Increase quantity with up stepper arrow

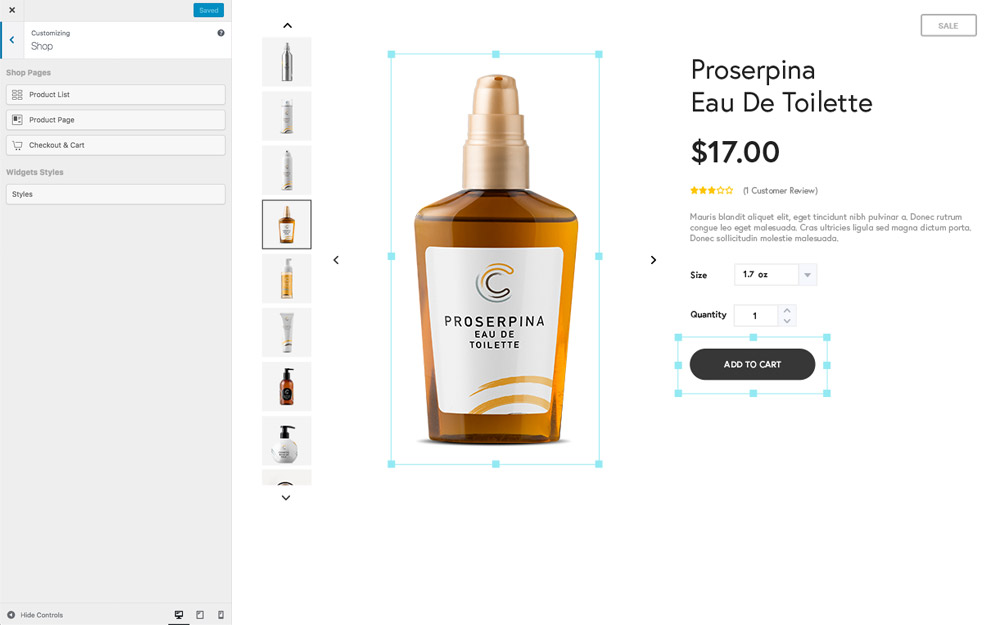tap(787, 310)
